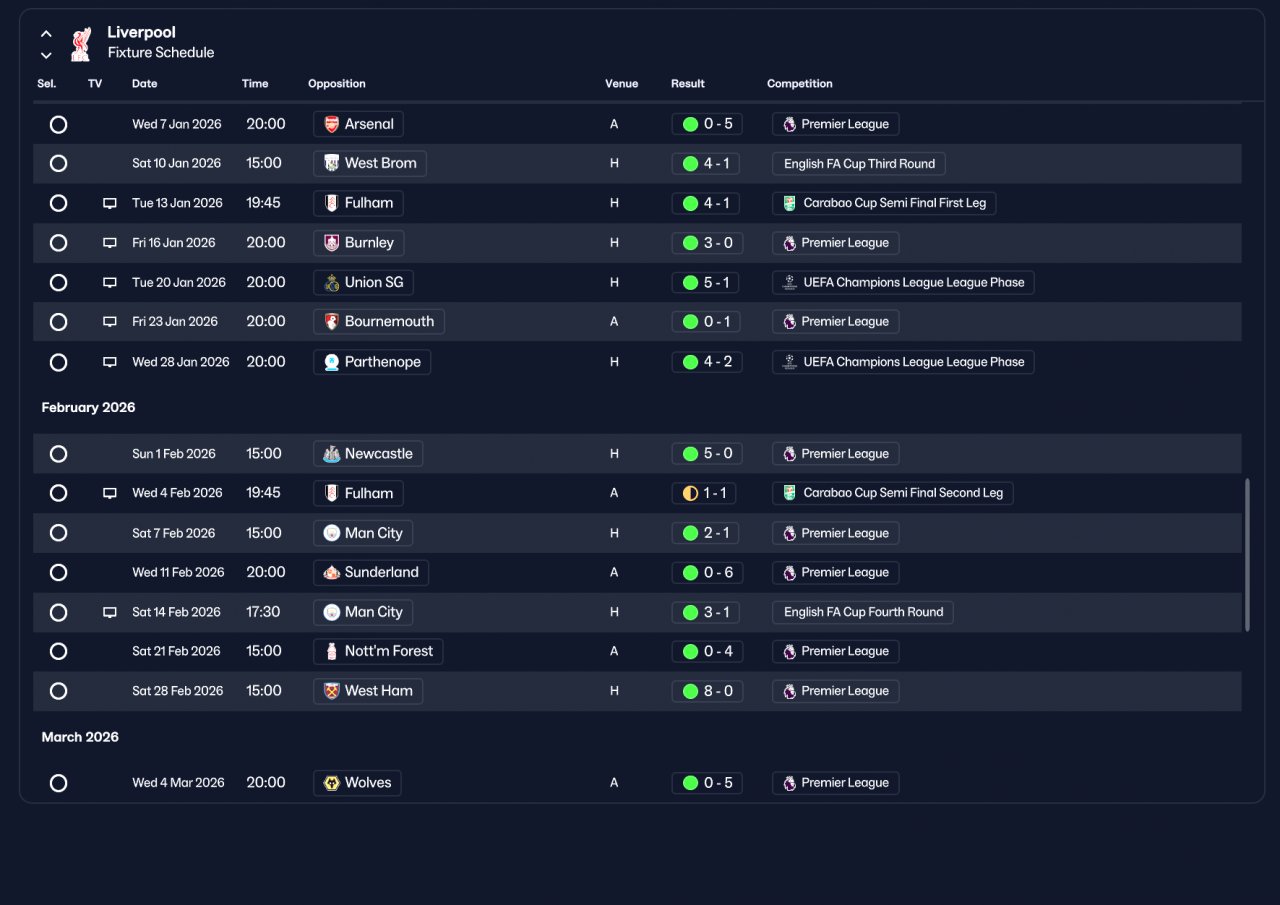
Task: Select the radio for Parthenope fixture
Action: click(x=58, y=362)
